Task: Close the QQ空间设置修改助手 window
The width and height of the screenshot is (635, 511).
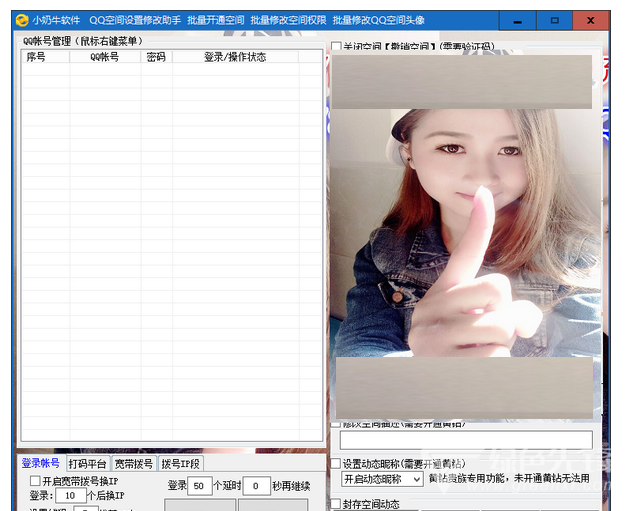Action: [590, 20]
